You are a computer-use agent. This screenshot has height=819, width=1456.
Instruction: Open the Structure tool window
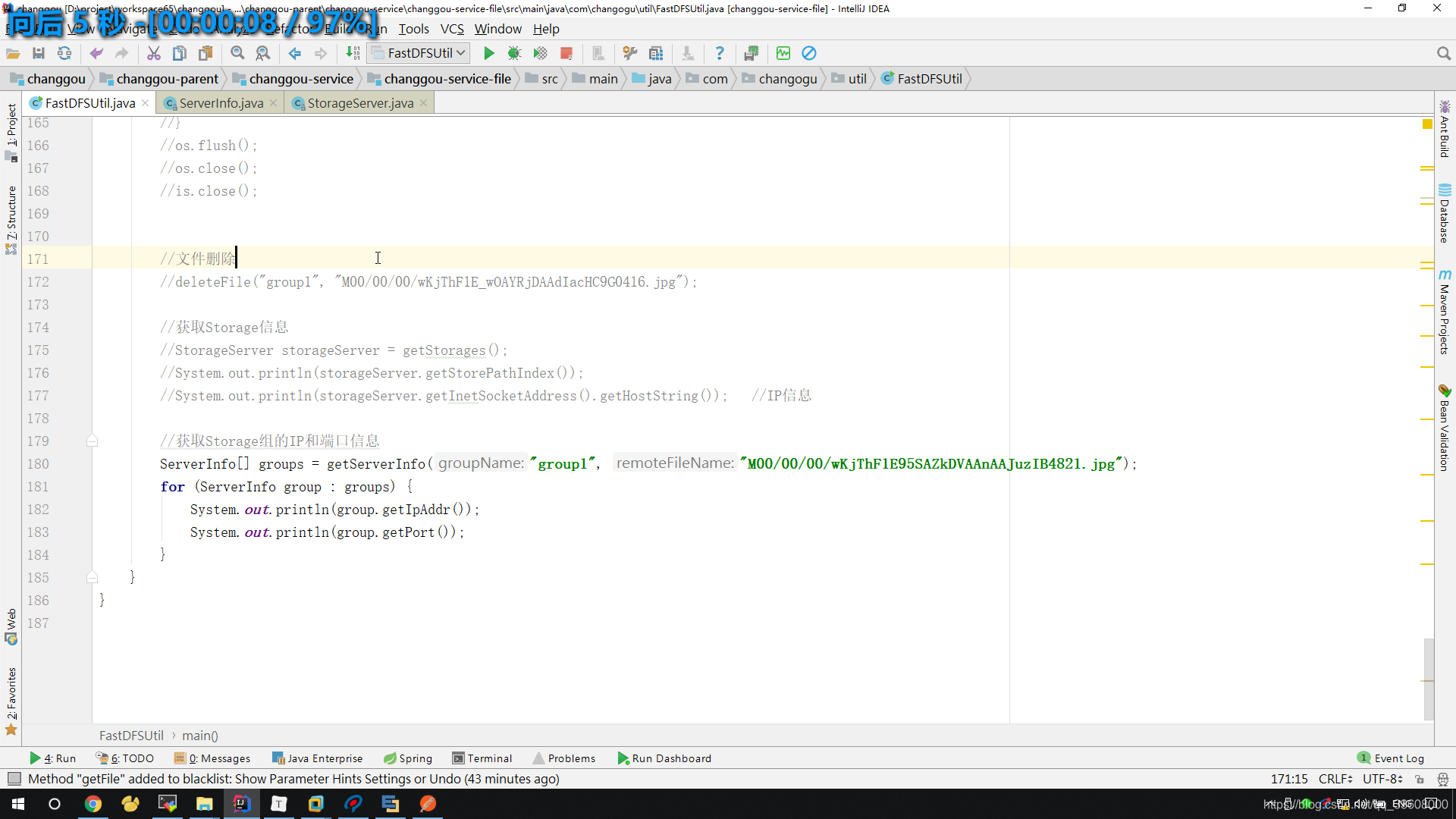click(11, 219)
